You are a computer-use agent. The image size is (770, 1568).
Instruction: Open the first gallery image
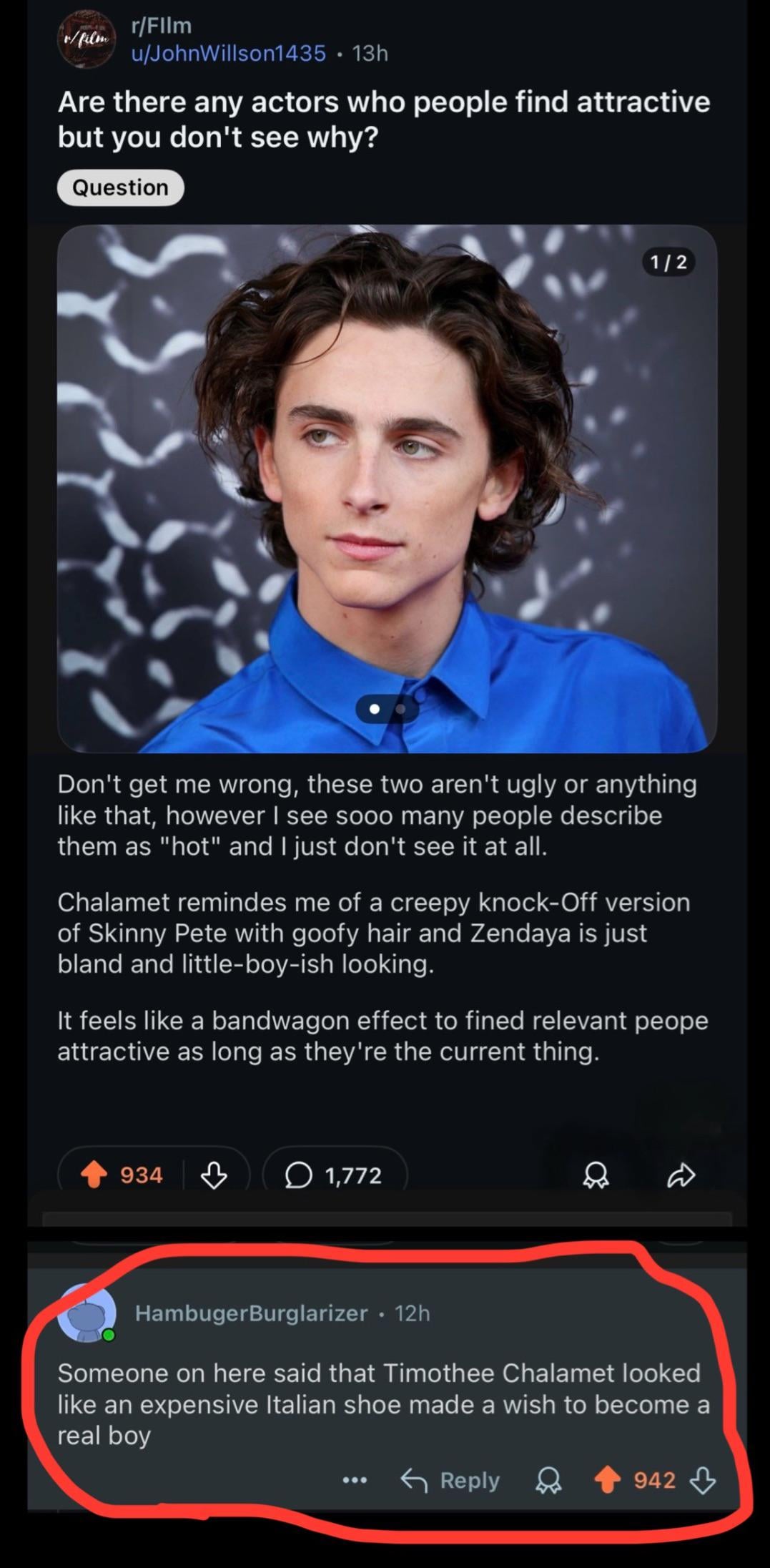point(387,489)
